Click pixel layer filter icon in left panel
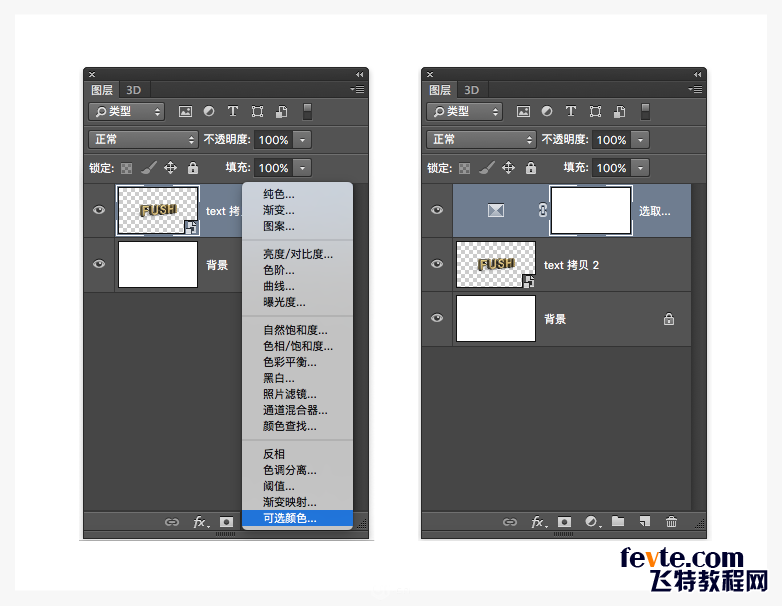 click(x=185, y=112)
